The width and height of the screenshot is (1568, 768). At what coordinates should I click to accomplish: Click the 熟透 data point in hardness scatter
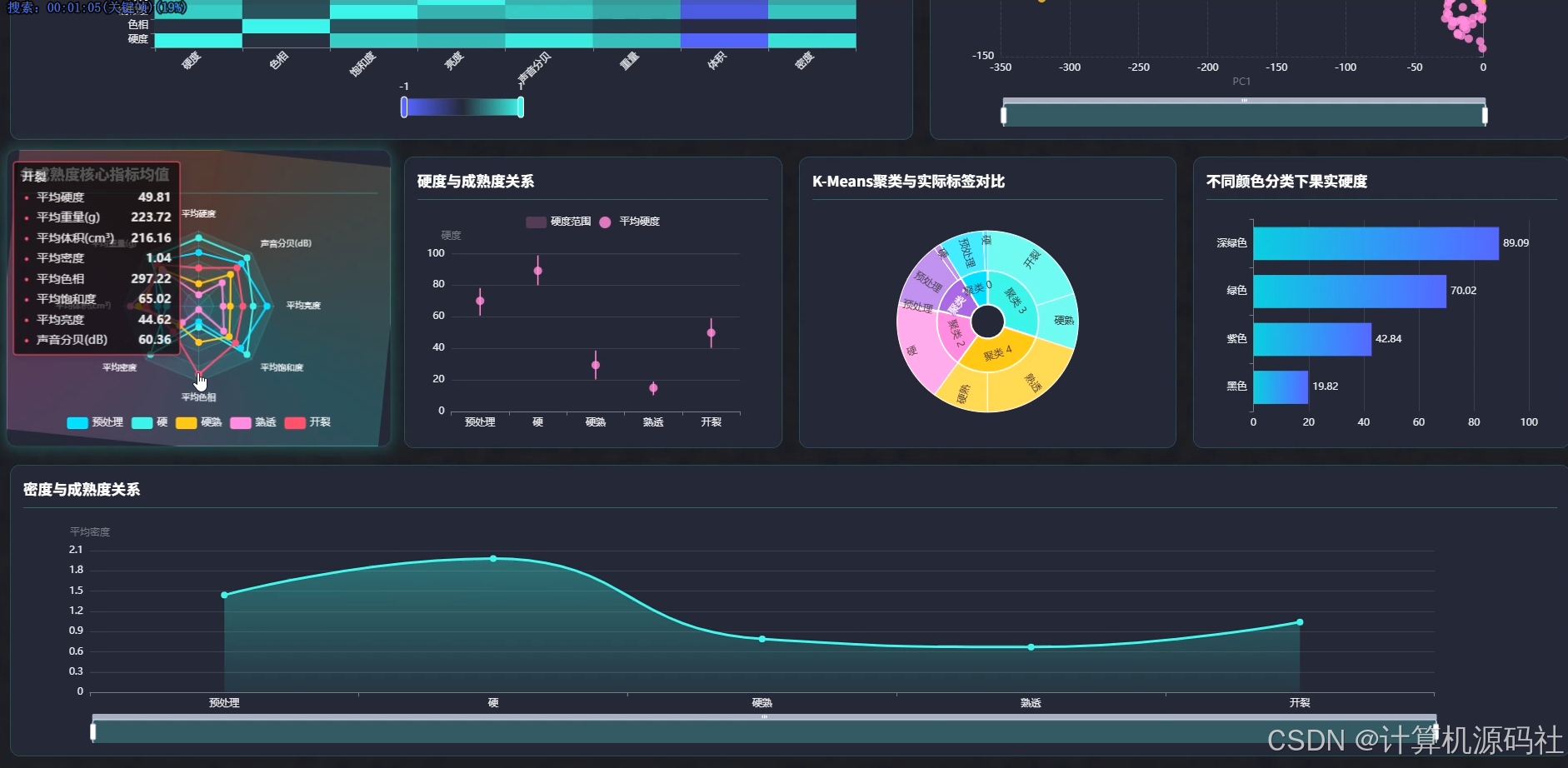tap(653, 387)
